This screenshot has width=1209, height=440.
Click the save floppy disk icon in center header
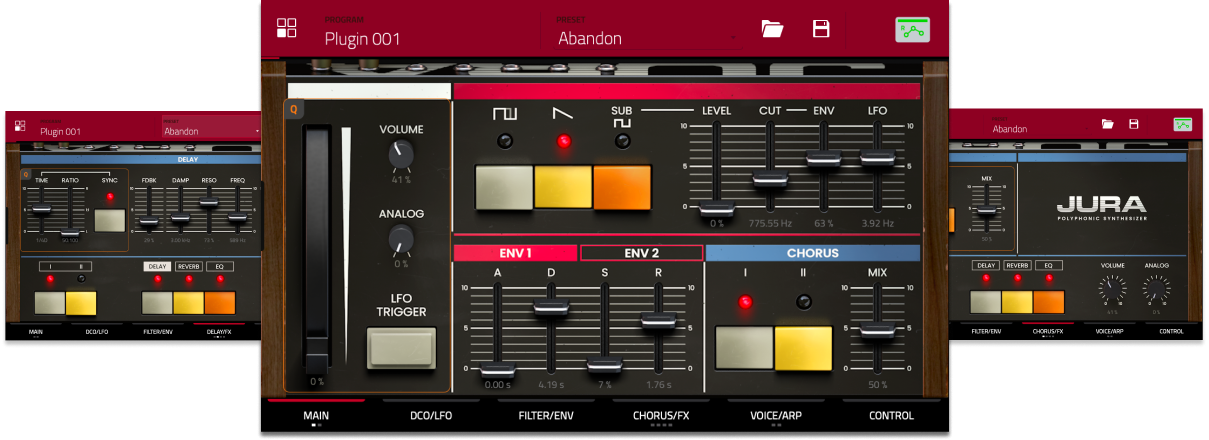821,28
